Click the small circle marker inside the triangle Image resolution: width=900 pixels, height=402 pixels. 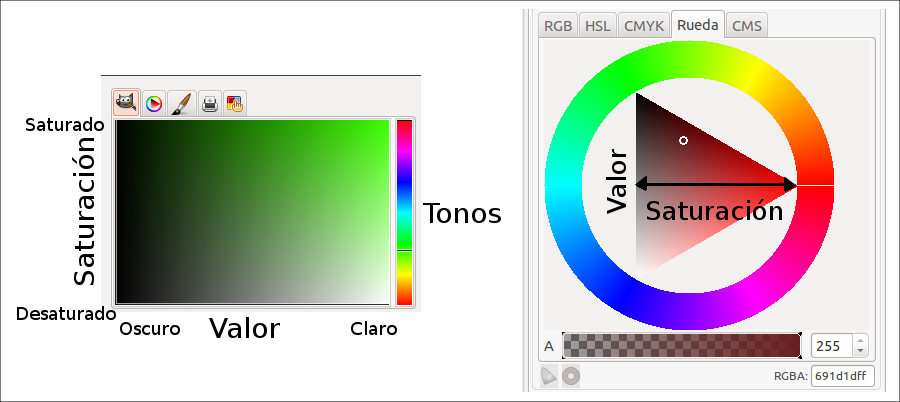click(x=683, y=140)
